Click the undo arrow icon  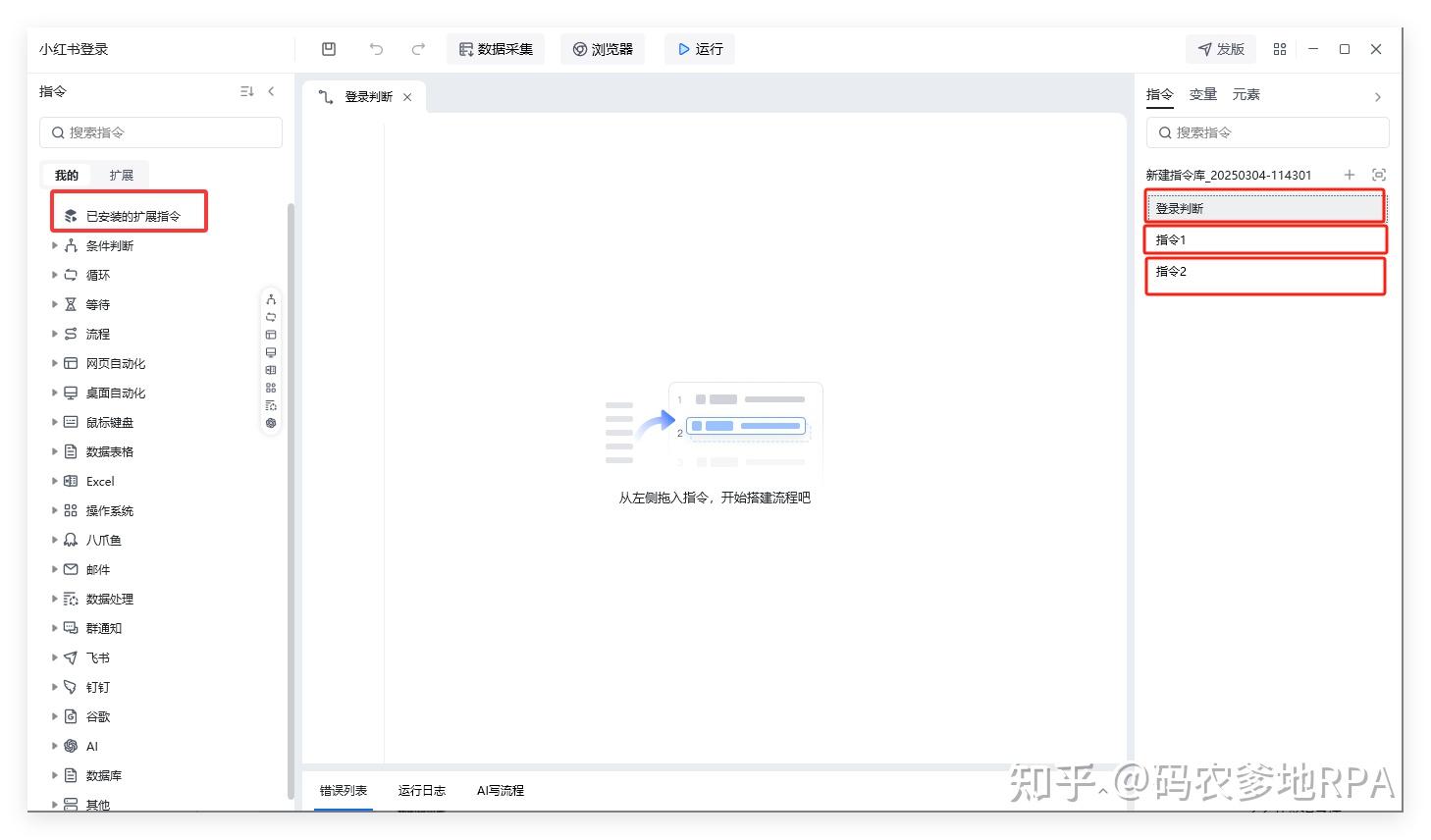tap(376, 48)
